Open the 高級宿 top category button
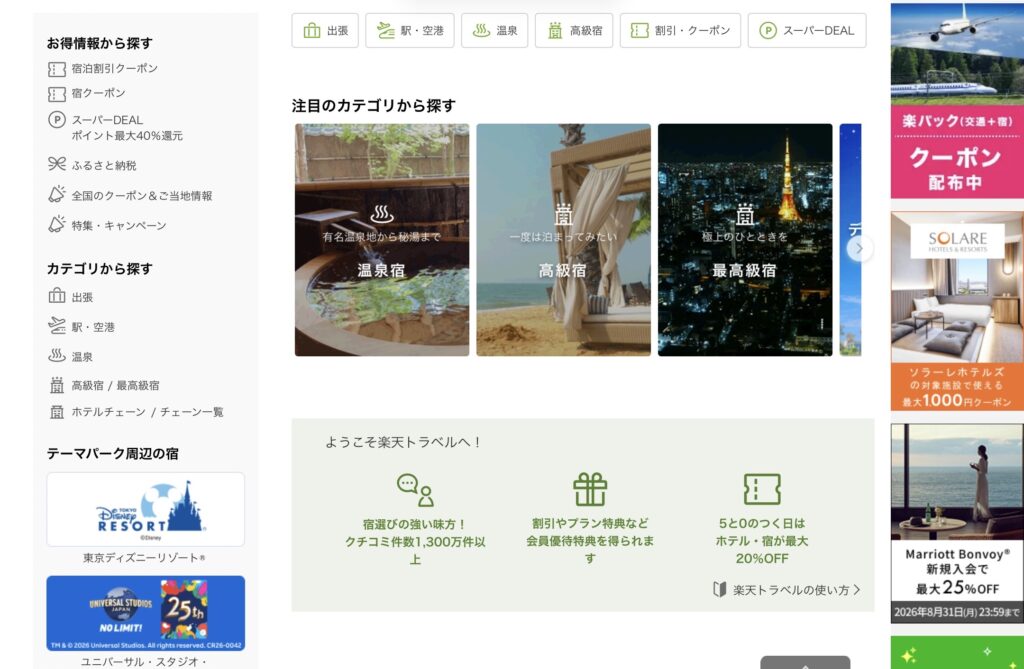Screen dimensions: 1024x669 (573, 31)
